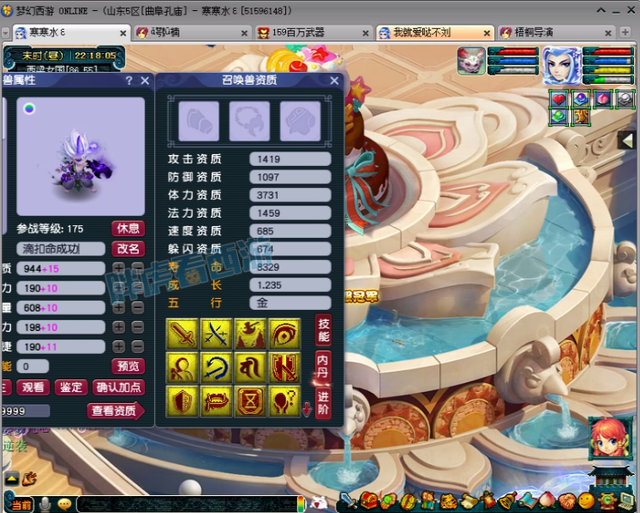Click the pet name field 滴扣命成功
Image resolution: width=640 pixels, height=513 pixels.
61,249
